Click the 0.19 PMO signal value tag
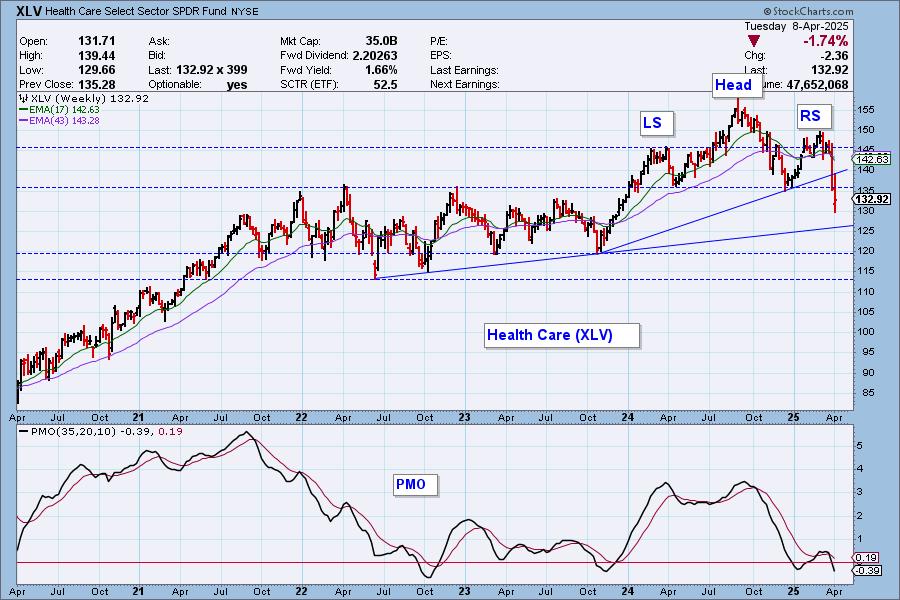The width and height of the screenshot is (900, 600). pos(866,558)
